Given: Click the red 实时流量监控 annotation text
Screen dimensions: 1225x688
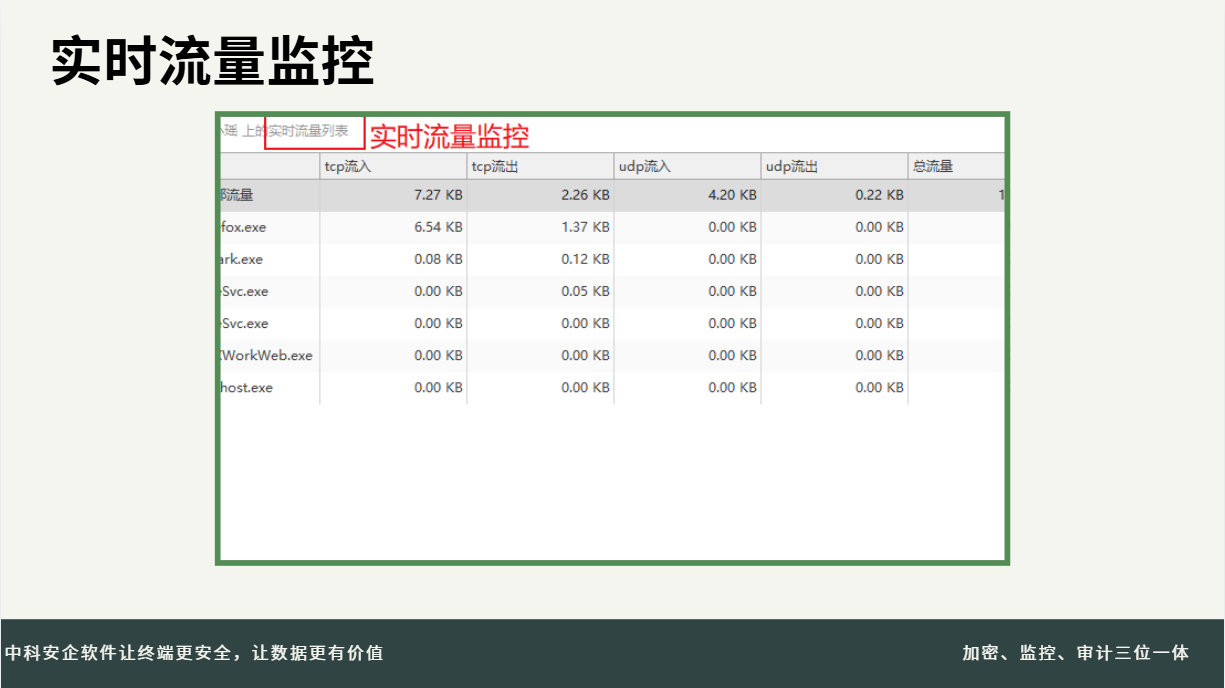Looking at the screenshot, I should (x=449, y=136).
